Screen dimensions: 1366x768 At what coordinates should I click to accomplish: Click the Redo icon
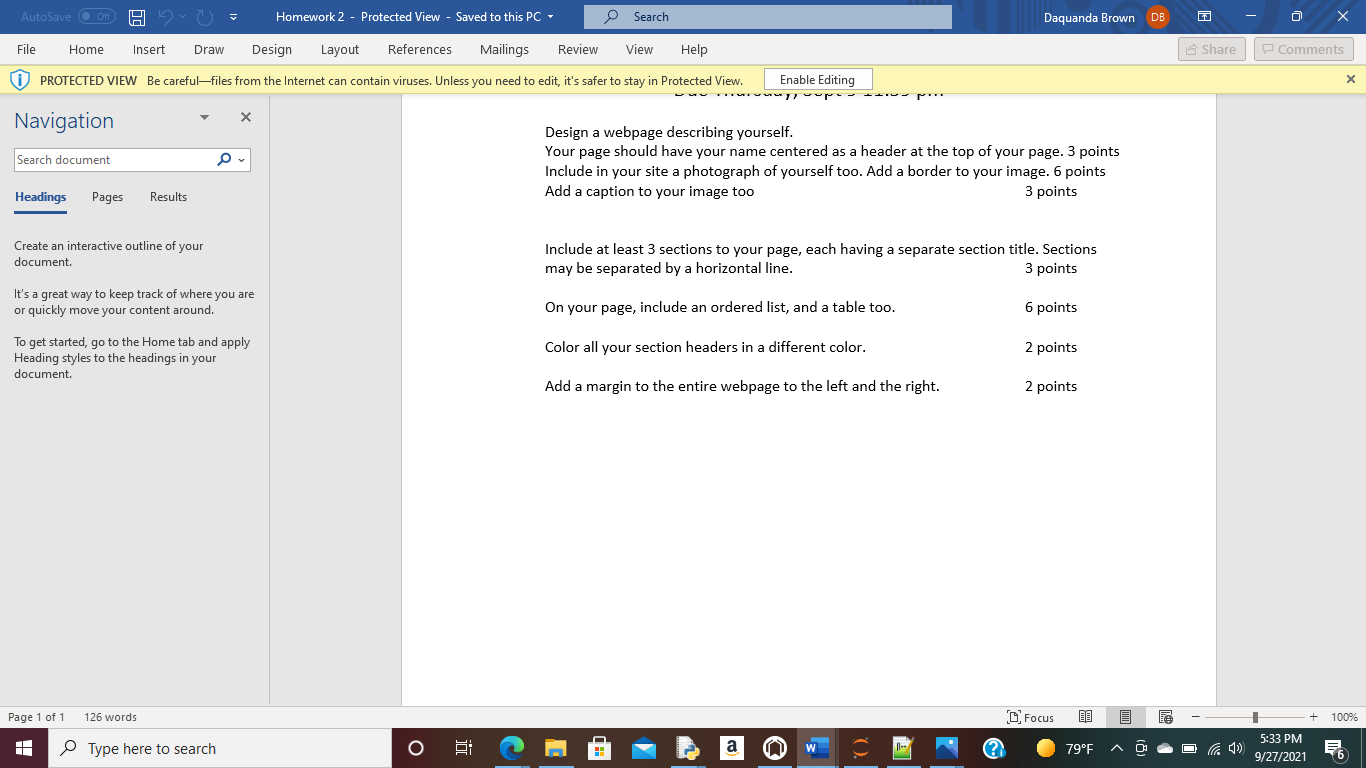pos(202,16)
